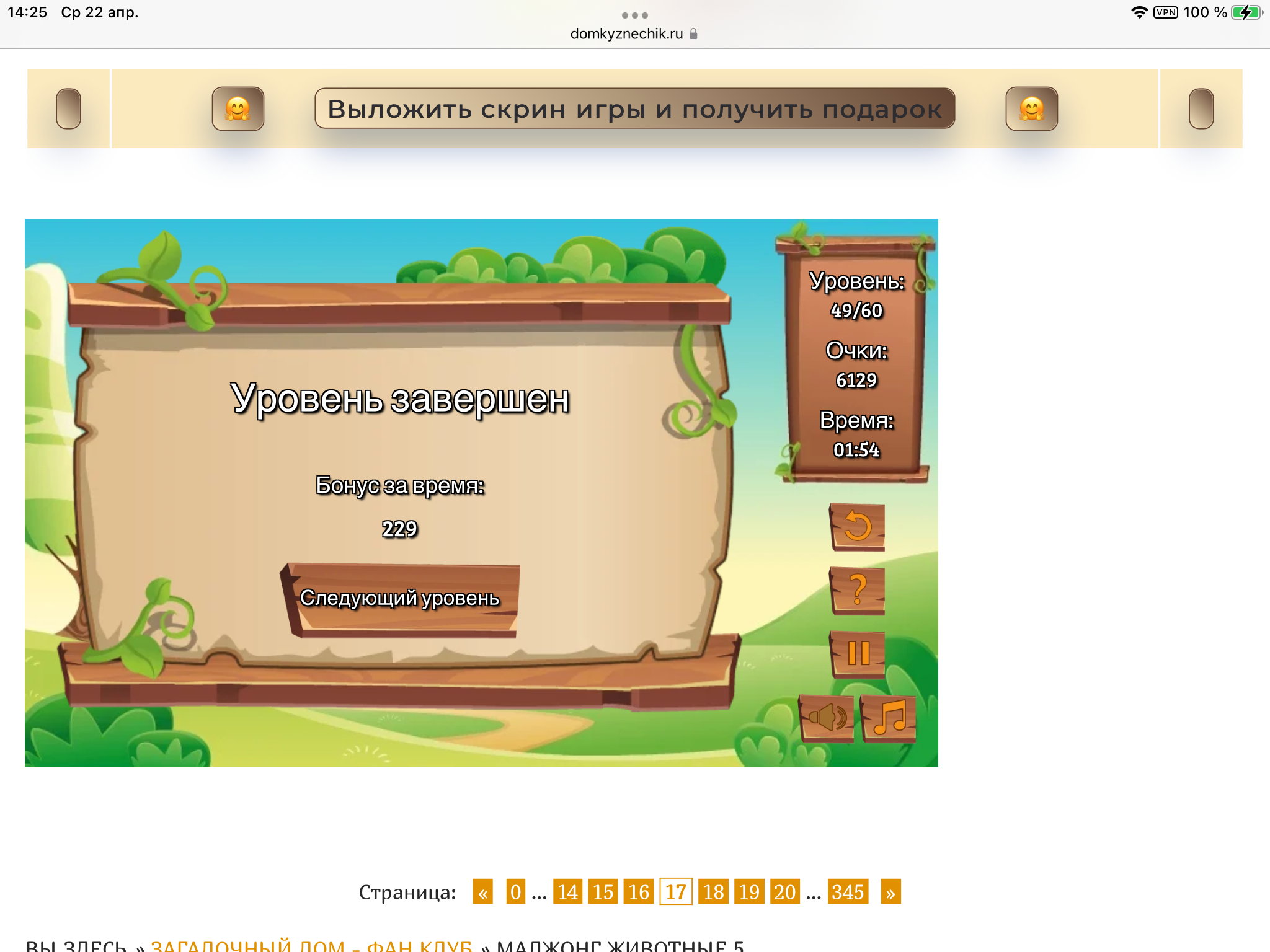
Task: Go to next page » arrow
Action: click(x=890, y=892)
